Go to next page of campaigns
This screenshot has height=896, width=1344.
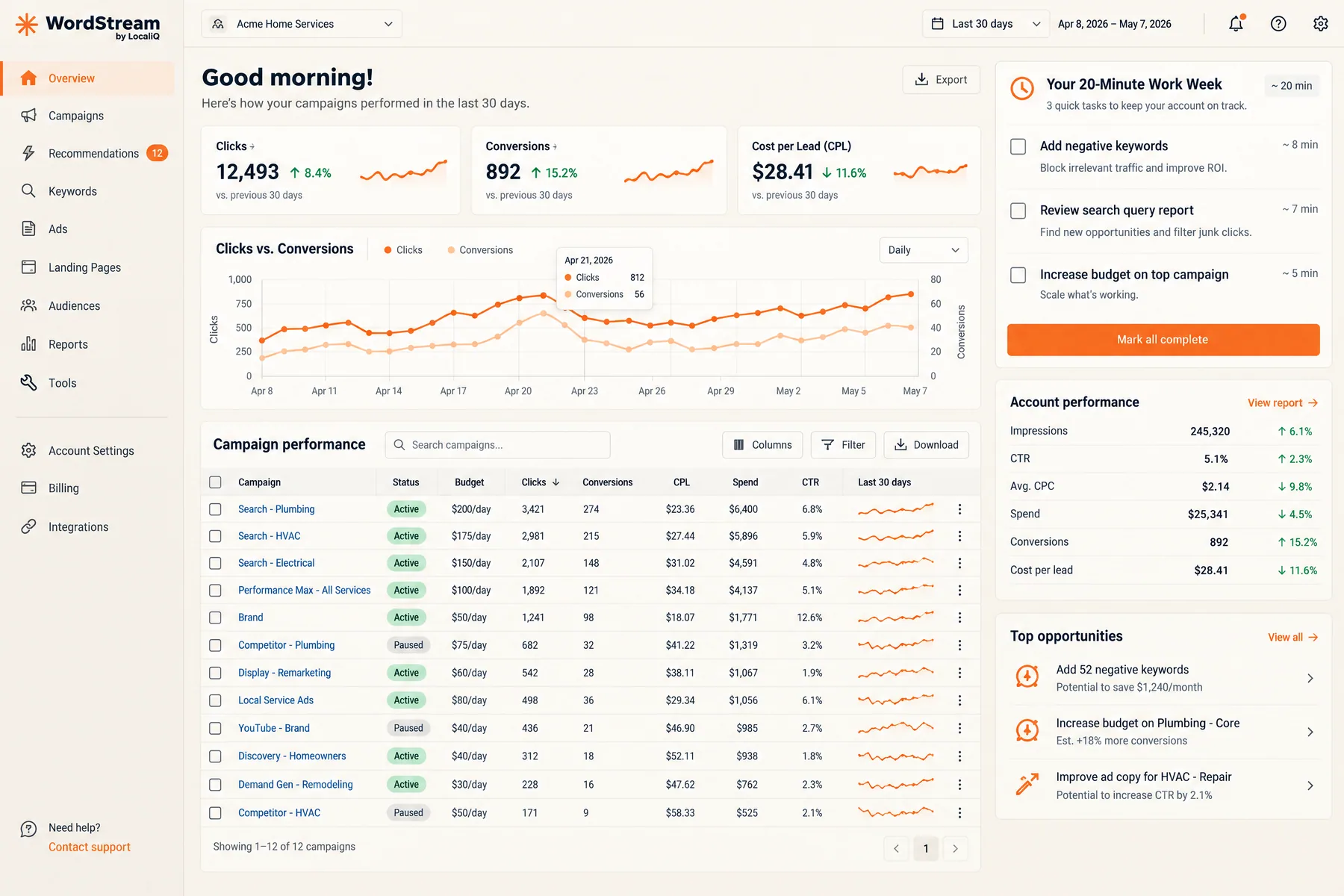[x=955, y=848]
